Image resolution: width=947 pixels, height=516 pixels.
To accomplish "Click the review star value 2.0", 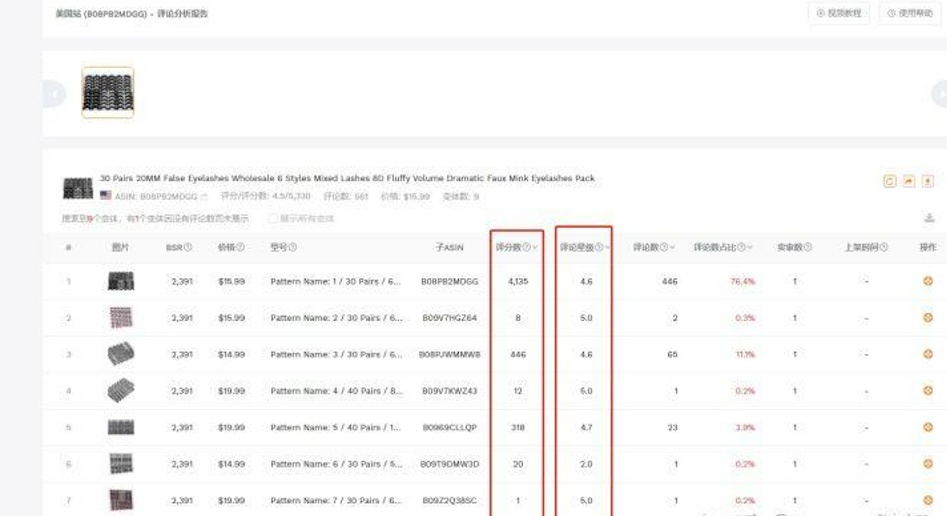I will [586, 464].
